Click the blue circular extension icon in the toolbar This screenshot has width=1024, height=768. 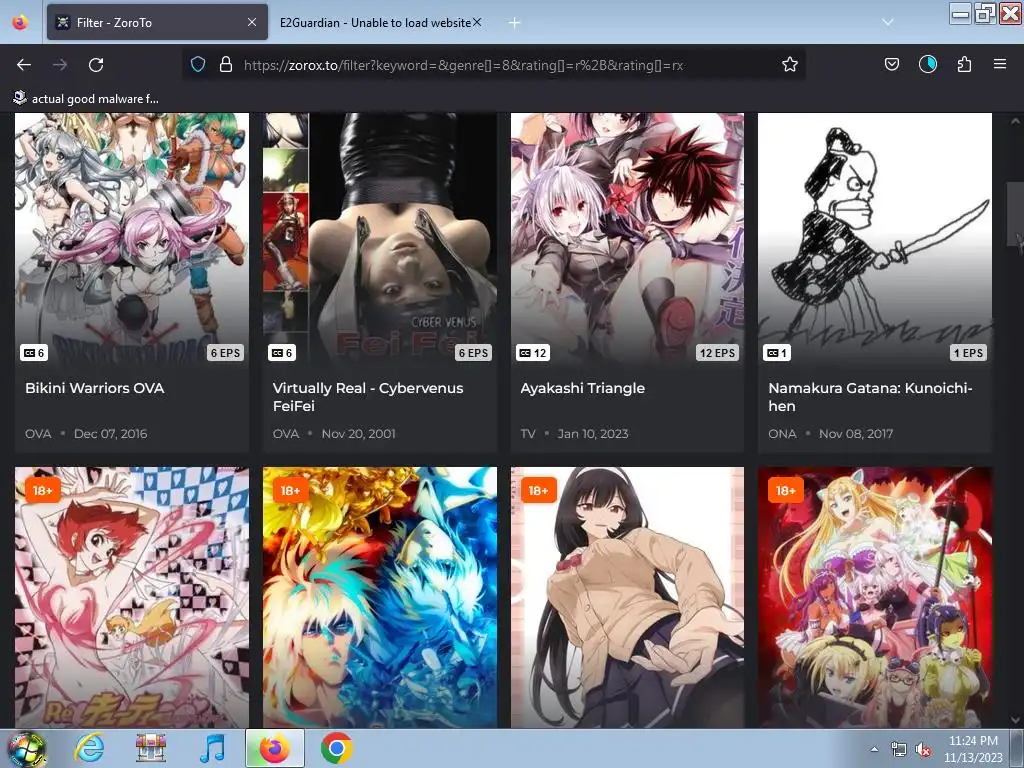coord(927,64)
